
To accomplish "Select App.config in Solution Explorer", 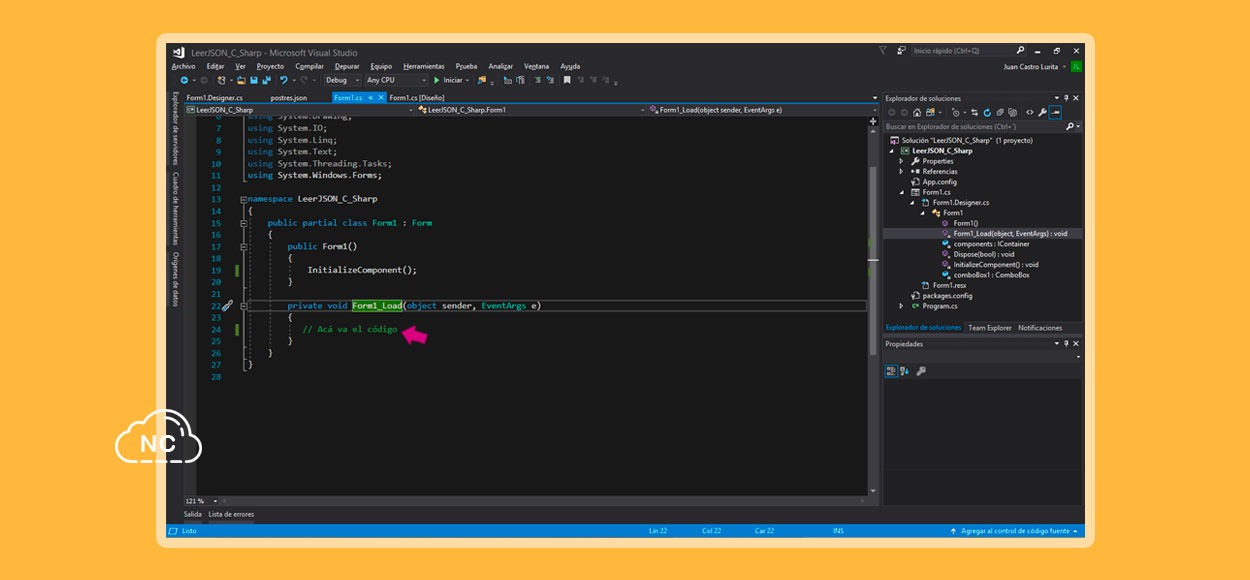I will [940, 182].
